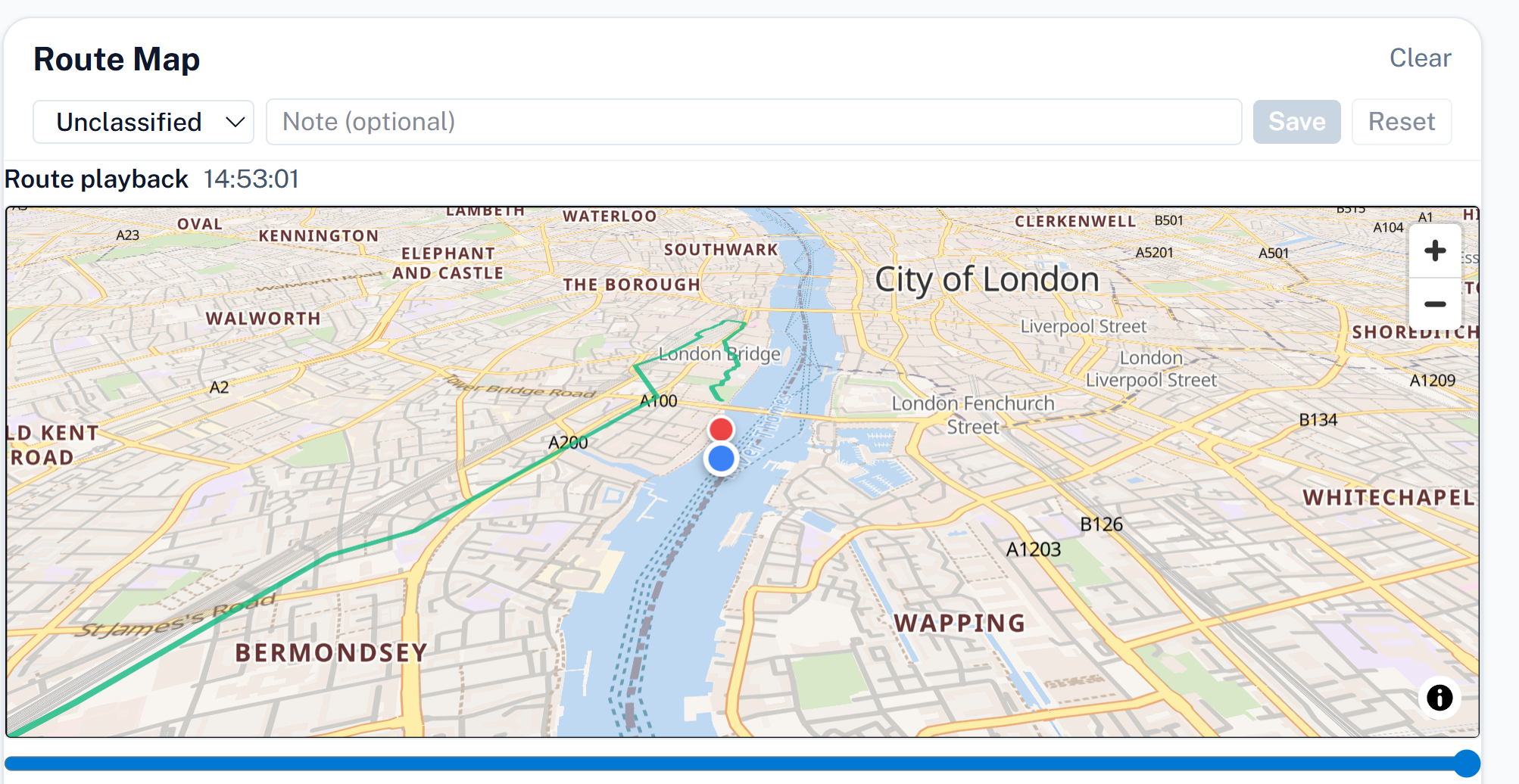Open the Unclassified classification dropdown

(x=142, y=121)
